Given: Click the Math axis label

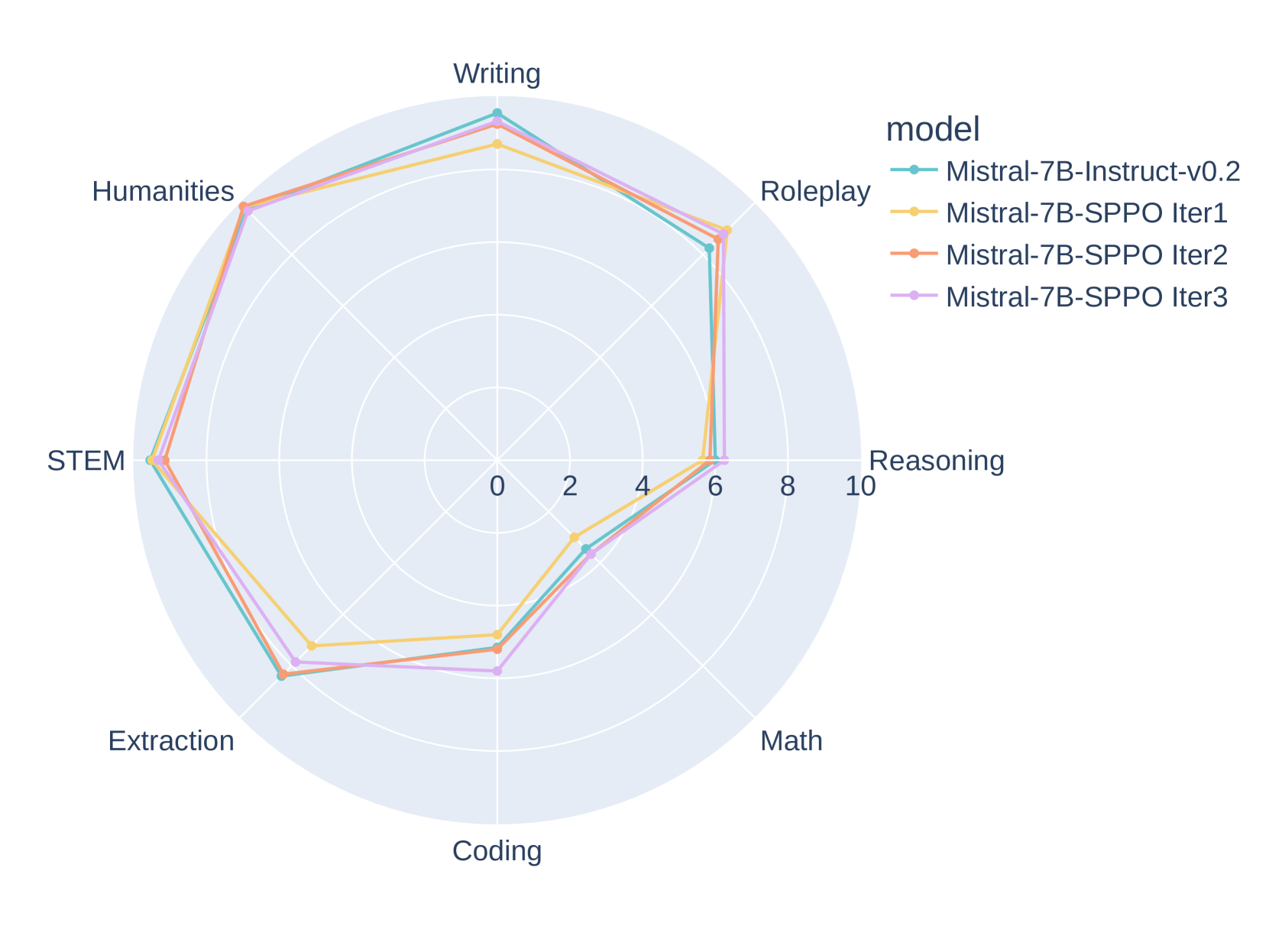Looking at the screenshot, I should coord(791,741).
